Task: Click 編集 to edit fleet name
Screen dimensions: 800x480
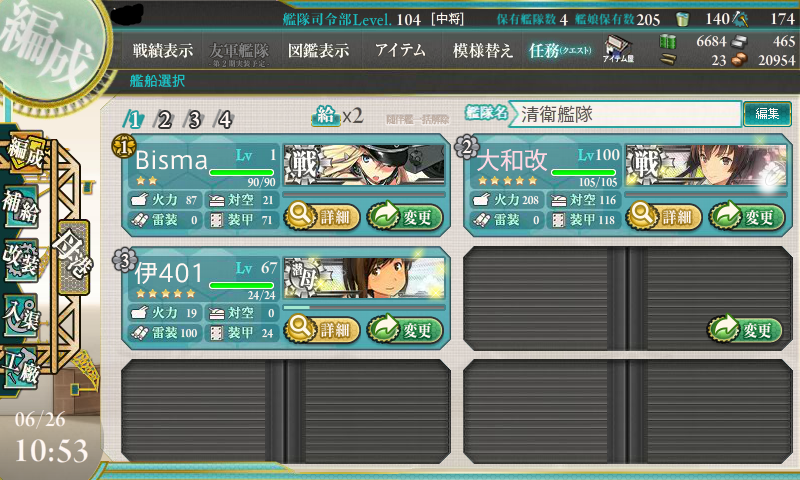Action: [767, 114]
